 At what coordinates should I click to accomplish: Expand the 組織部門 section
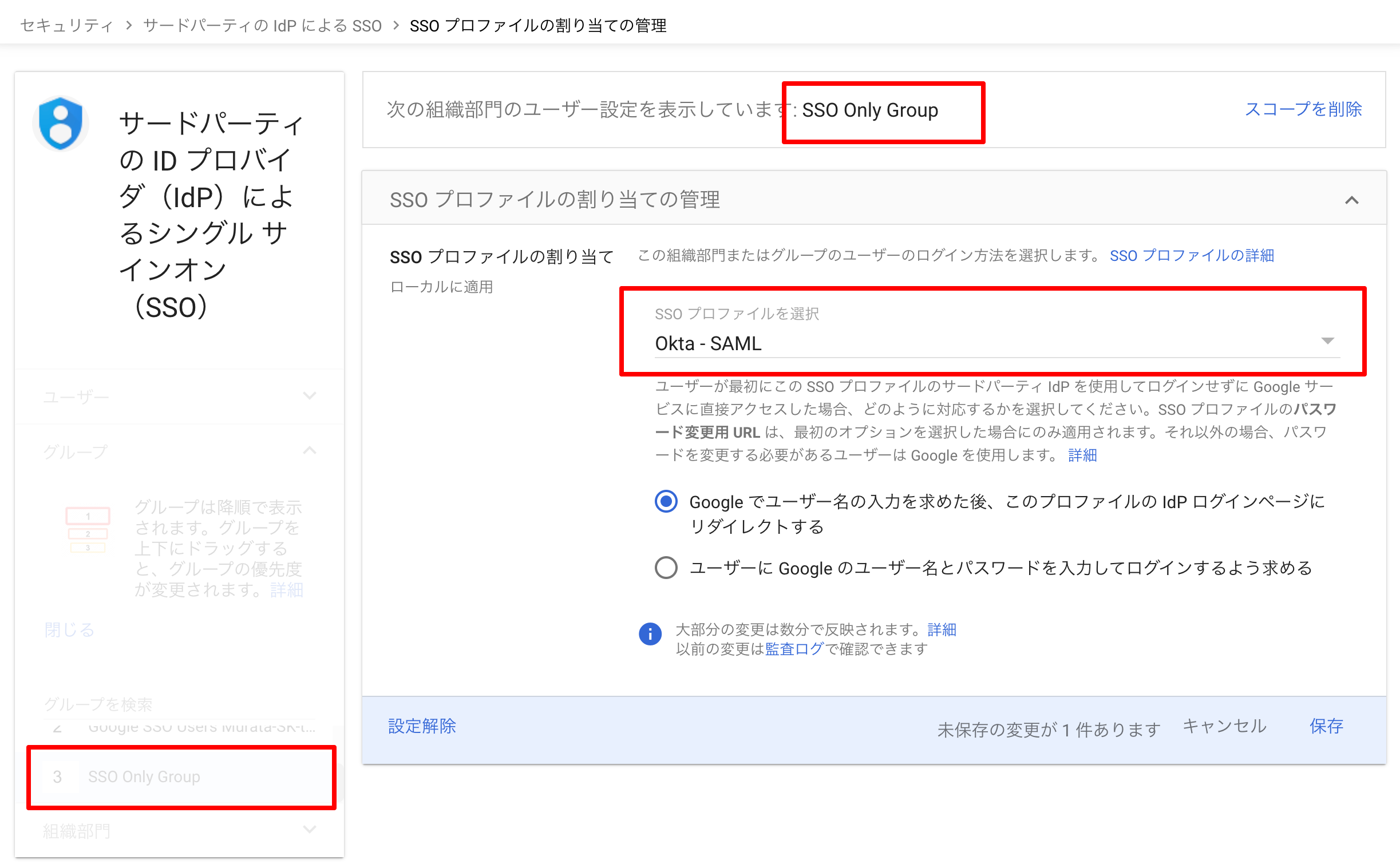coord(310,830)
